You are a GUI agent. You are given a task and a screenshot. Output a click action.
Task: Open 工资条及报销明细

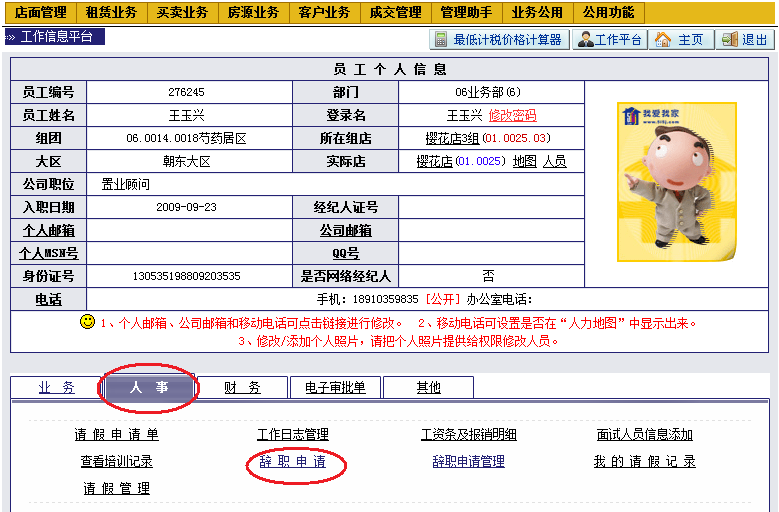(x=469, y=435)
